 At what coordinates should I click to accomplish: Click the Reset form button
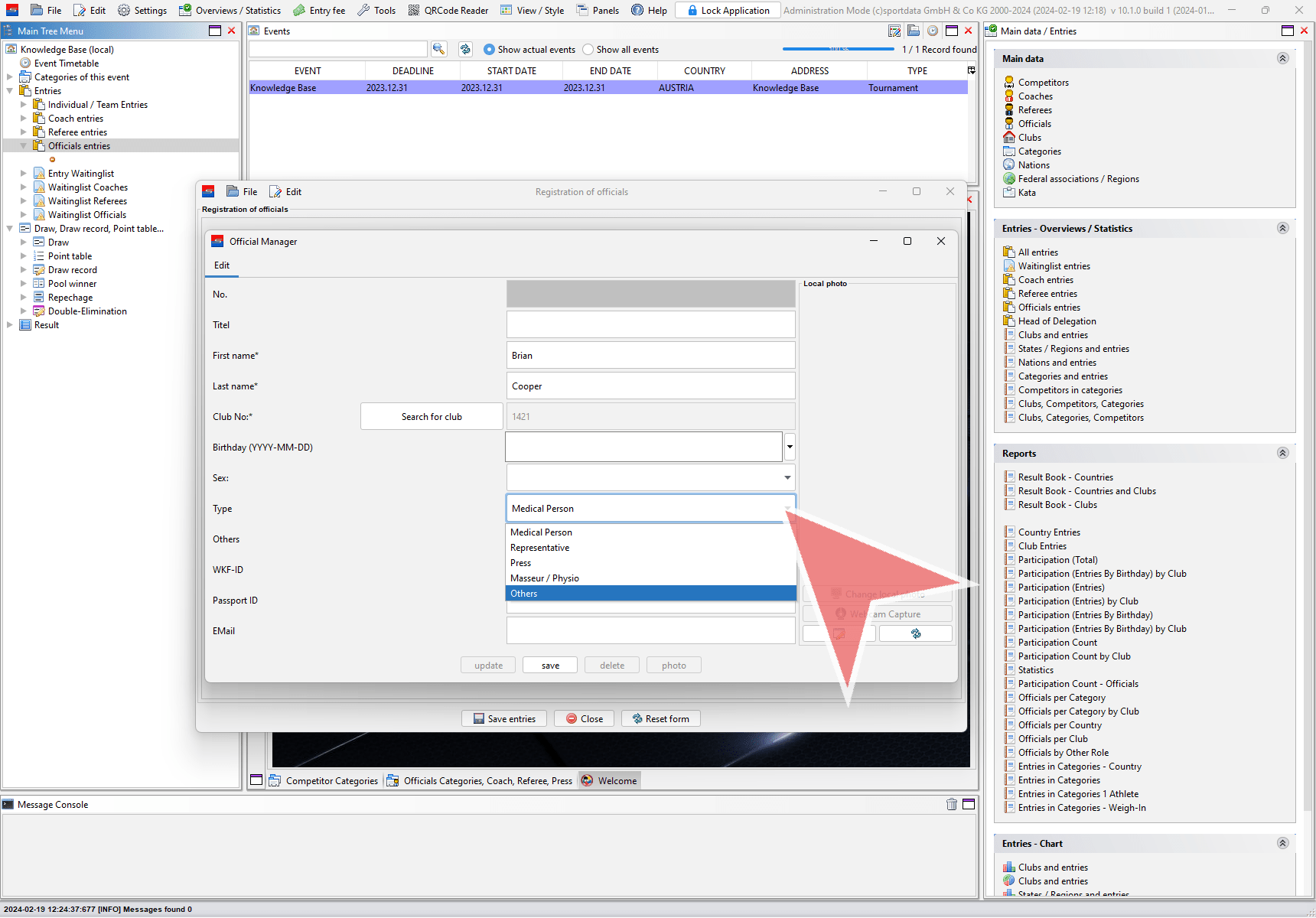(x=660, y=718)
